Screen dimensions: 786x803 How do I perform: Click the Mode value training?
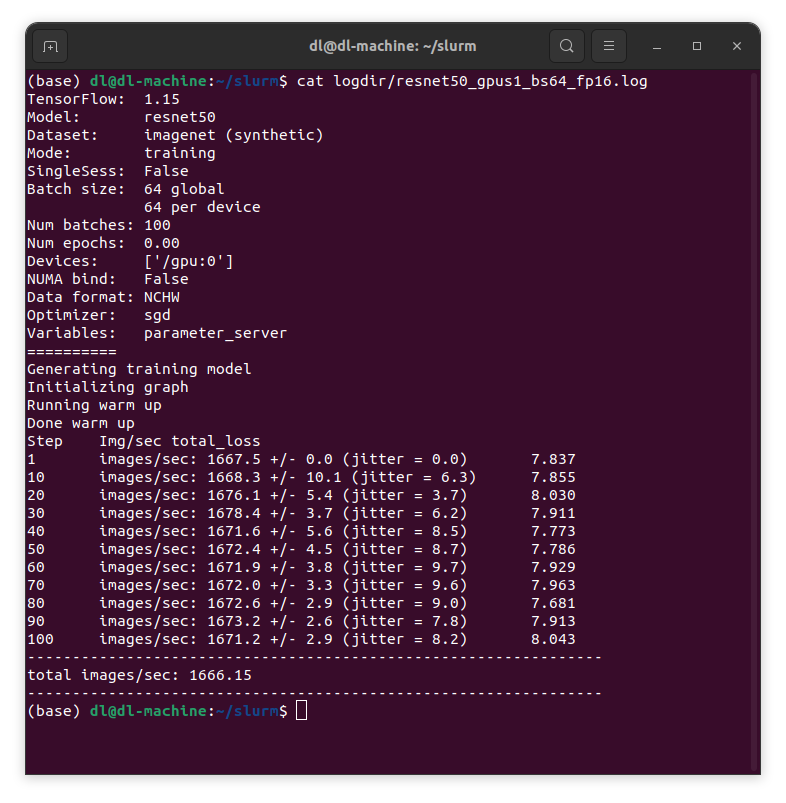[180, 154]
